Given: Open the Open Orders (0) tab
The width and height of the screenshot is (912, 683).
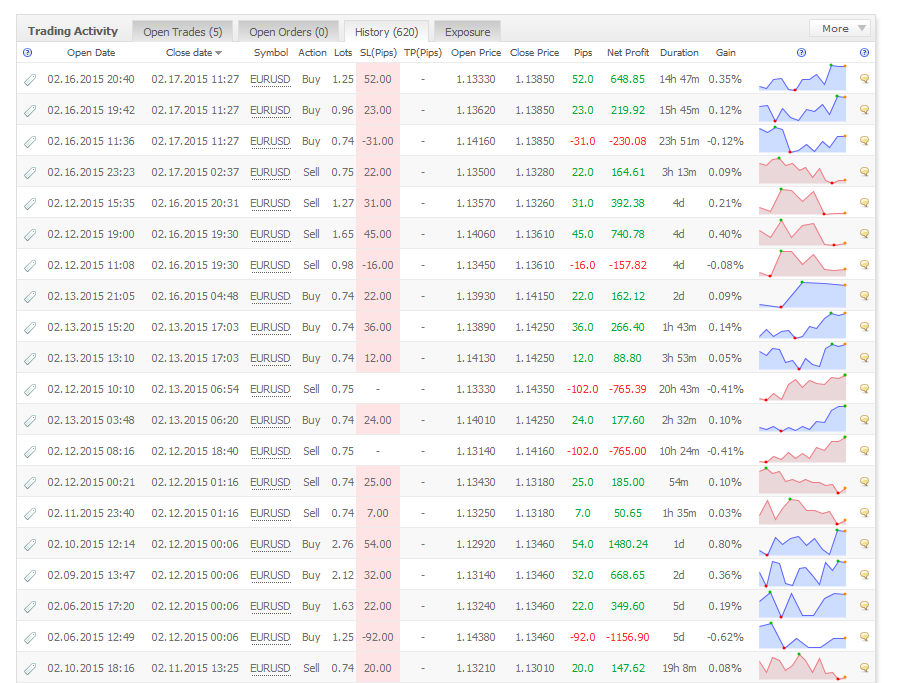Looking at the screenshot, I should point(288,32).
